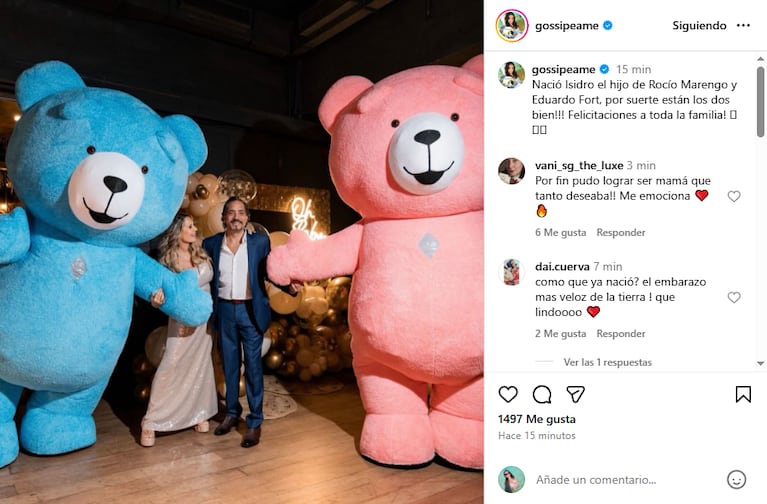The height and width of the screenshot is (504, 767).
Task: Toggle the Siguiendo follow button
Action: coord(699,25)
